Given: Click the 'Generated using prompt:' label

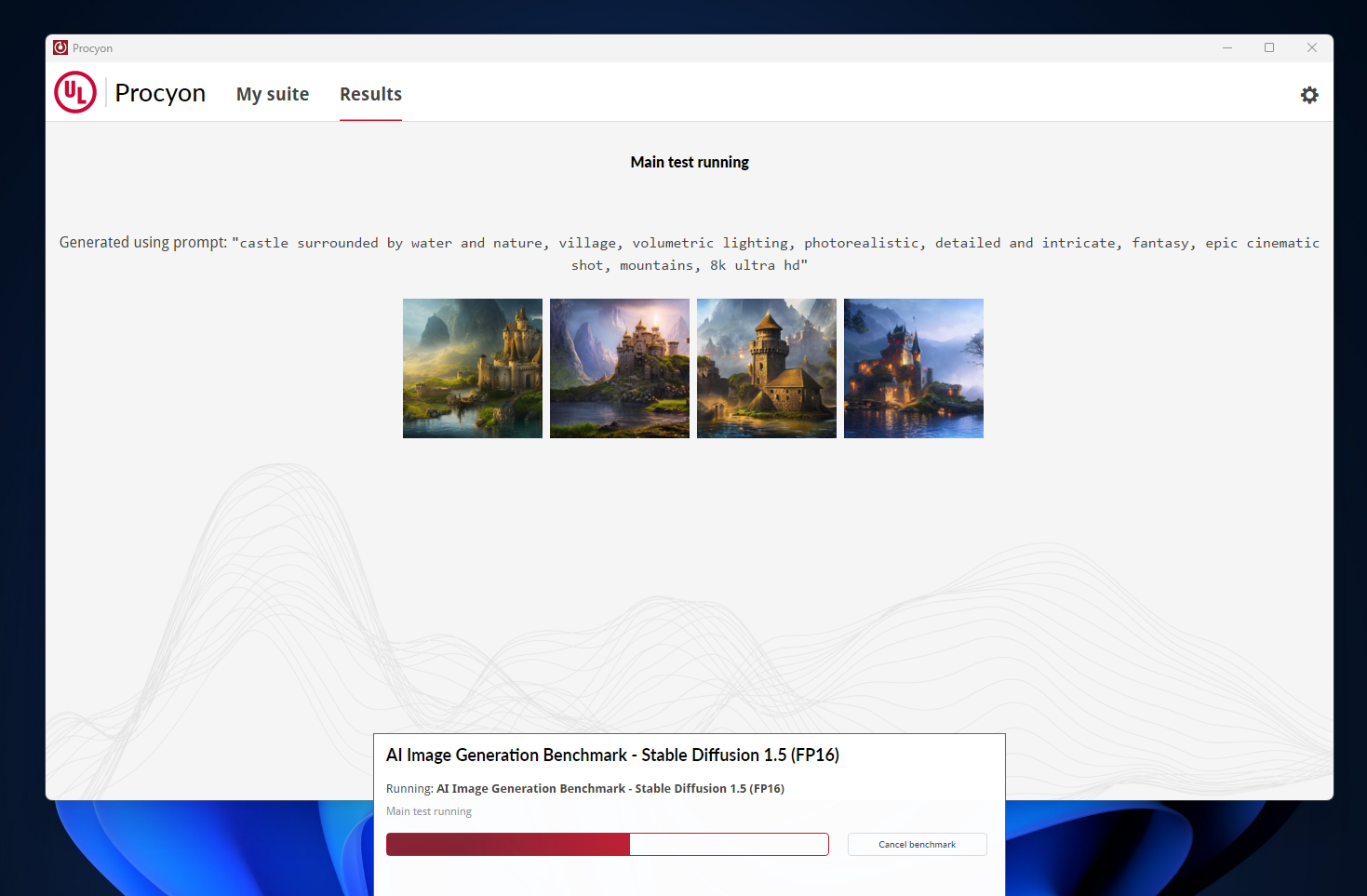Looking at the screenshot, I should [x=143, y=242].
